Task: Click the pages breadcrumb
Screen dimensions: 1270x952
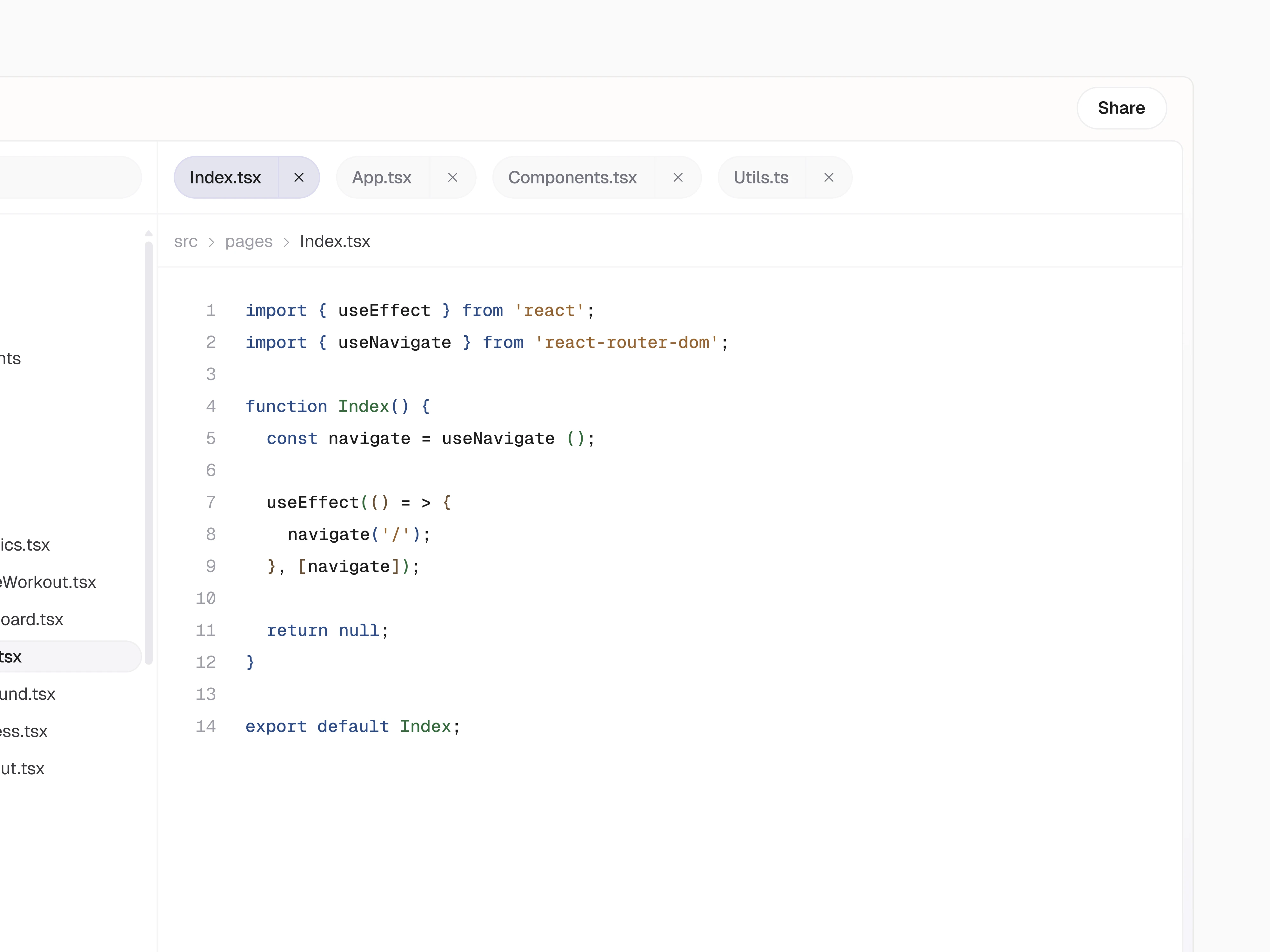Action: (249, 241)
